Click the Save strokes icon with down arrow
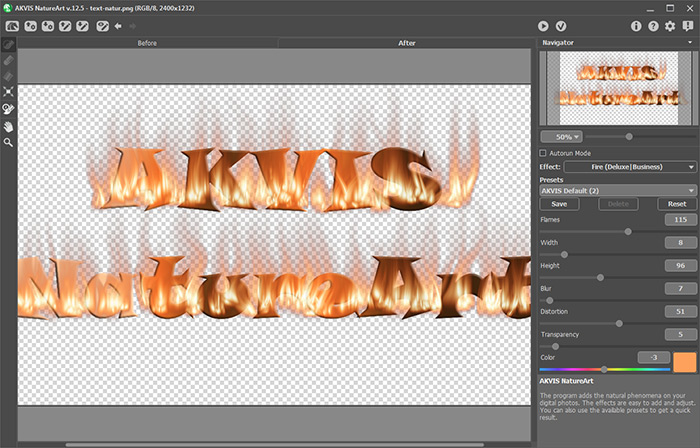Screen dimensions: 700x448 click(x=83, y=26)
